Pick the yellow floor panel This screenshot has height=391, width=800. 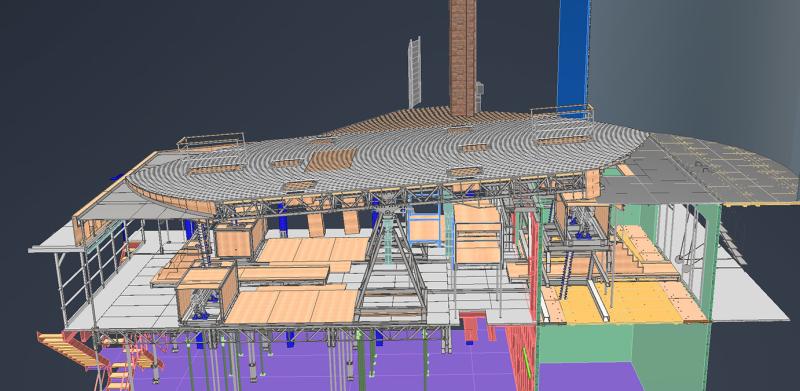point(620,302)
